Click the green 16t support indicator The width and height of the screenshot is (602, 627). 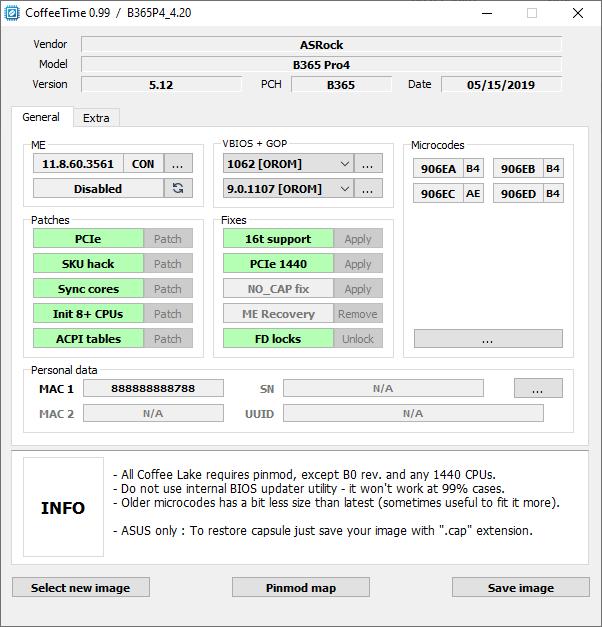point(278,239)
